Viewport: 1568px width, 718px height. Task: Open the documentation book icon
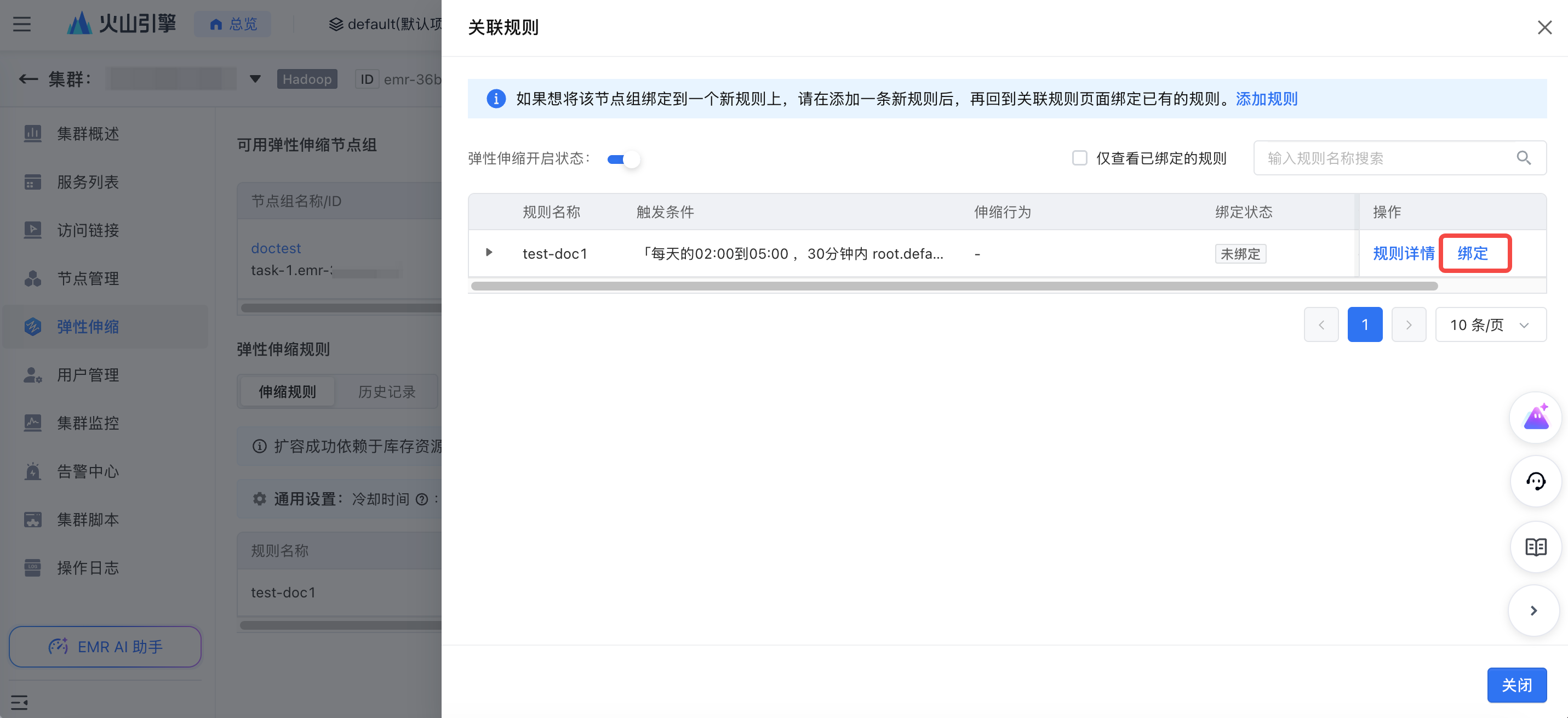(x=1535, y=547)
